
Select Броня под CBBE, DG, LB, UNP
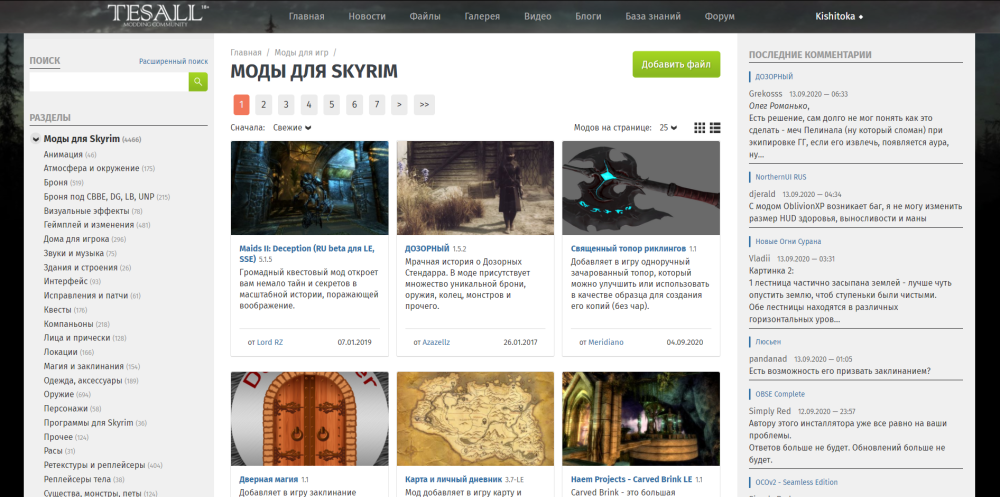(x=99, y=197)
